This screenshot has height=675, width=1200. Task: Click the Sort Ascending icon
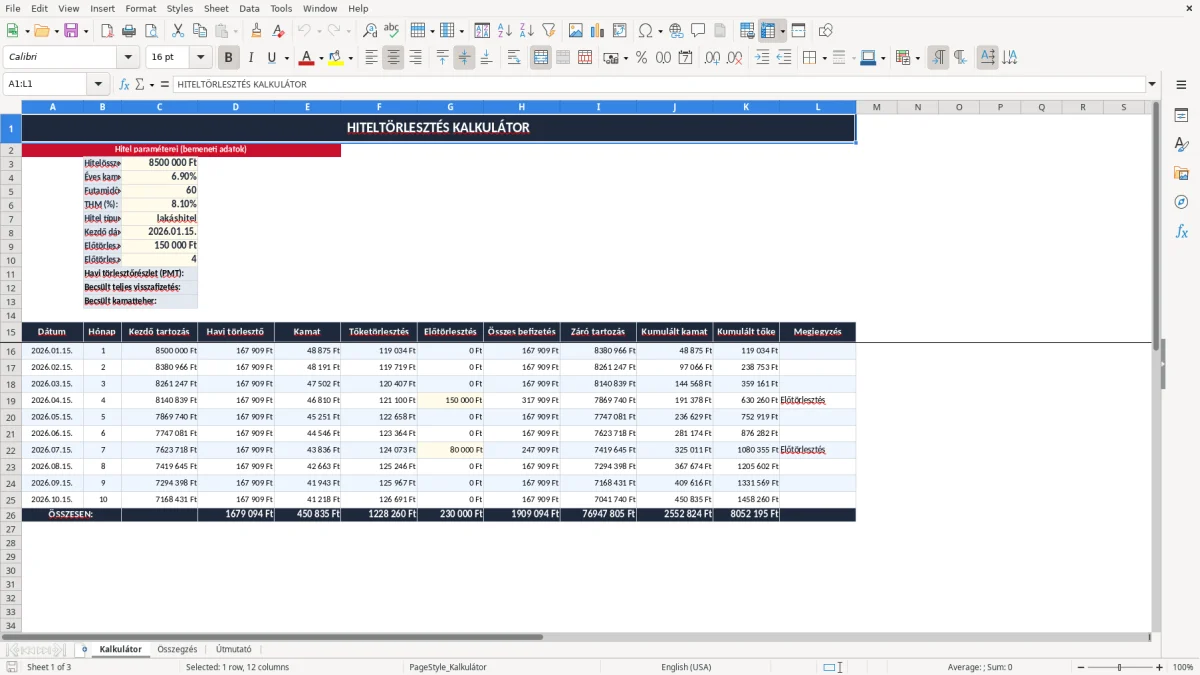(505, 31)
